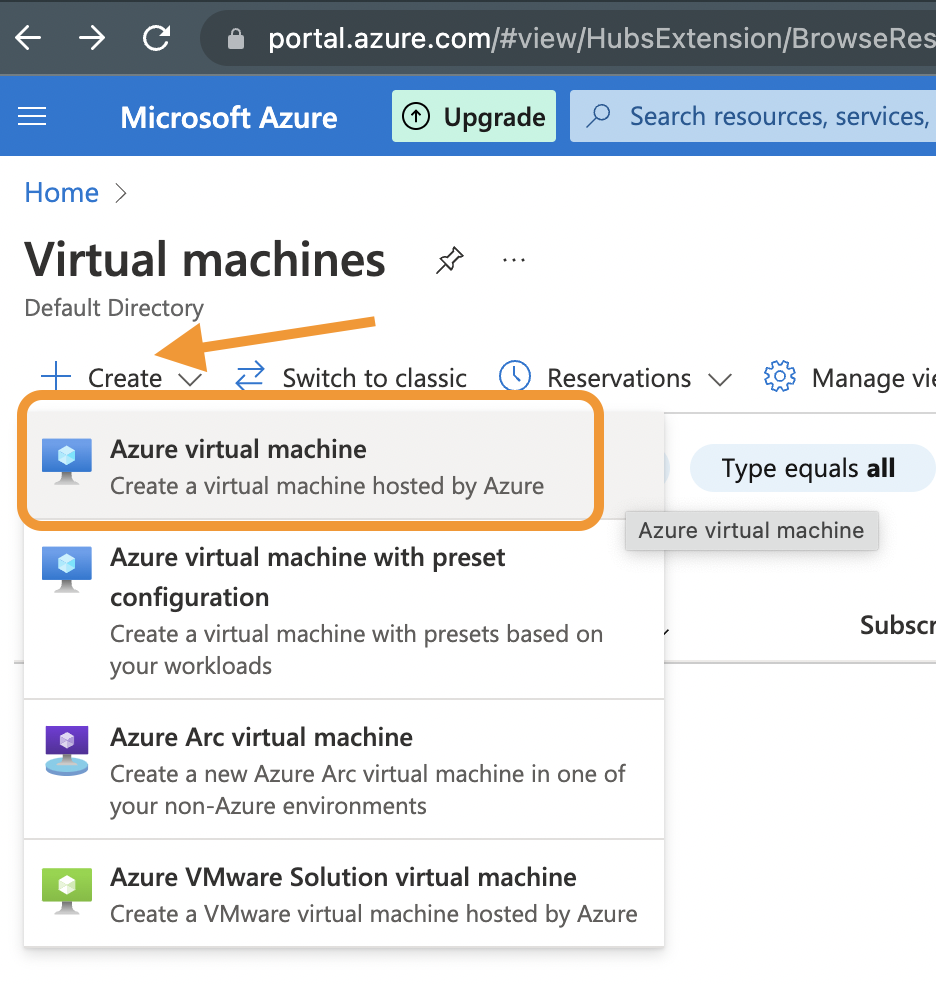Click the plus icon next to Create

coord(56,377)
